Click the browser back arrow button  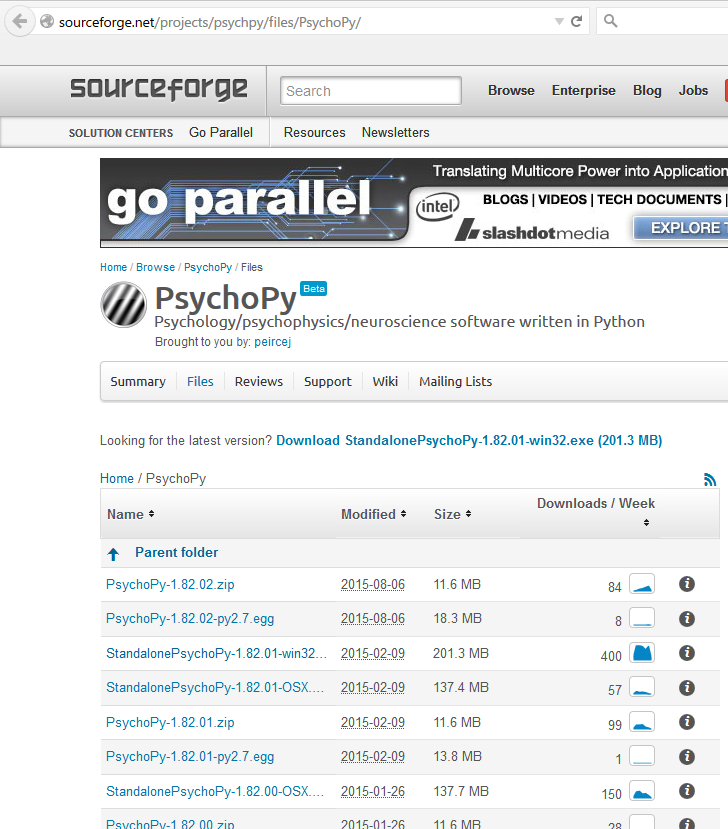[x=20, y=22]
